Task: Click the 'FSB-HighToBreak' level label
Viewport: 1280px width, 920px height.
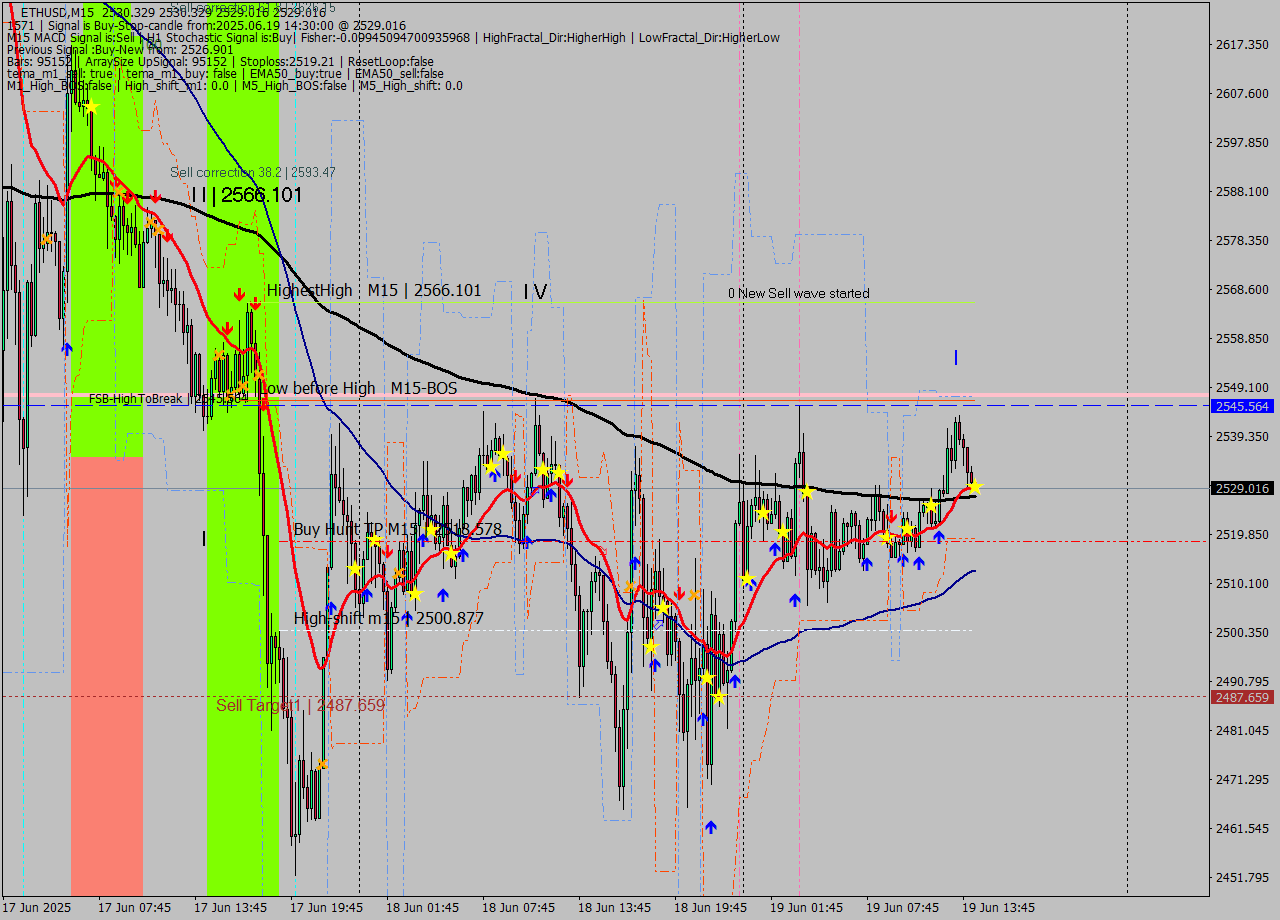Action: pos(136,399)
